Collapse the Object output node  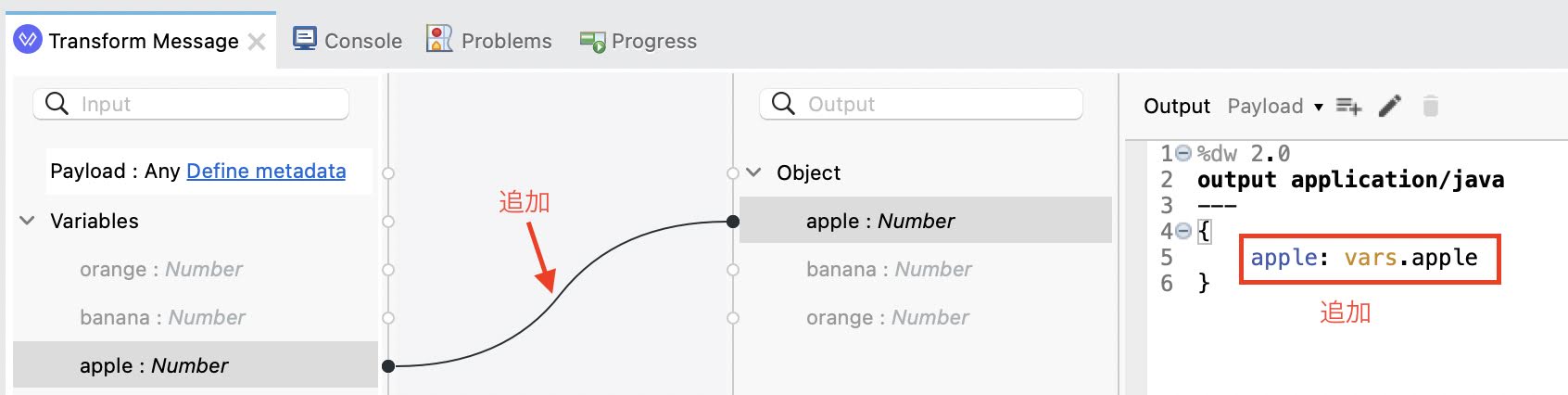tap(754, 172)
